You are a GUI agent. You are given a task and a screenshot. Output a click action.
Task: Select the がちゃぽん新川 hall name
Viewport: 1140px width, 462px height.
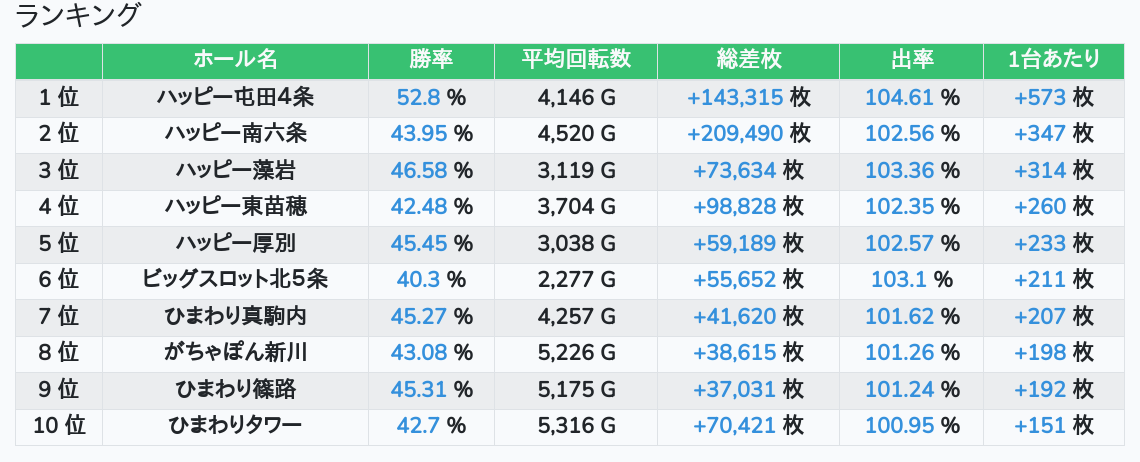[x=235, y=352]
